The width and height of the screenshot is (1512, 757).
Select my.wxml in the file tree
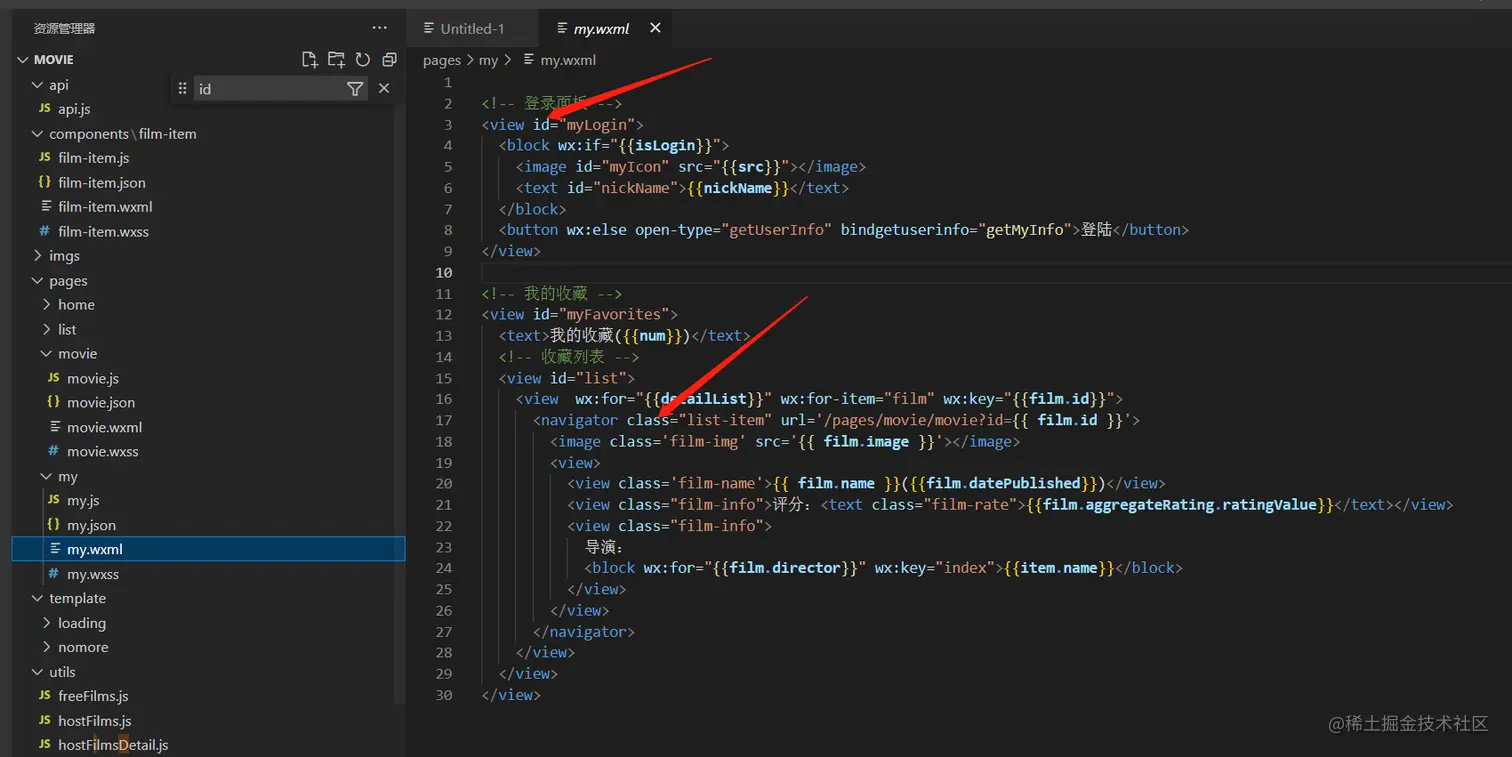(208, 549)
